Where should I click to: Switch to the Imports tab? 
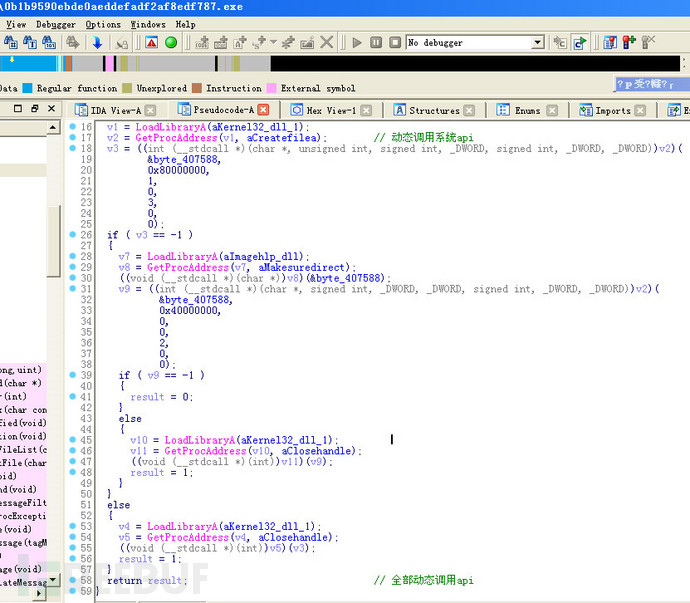pos(613,110)
